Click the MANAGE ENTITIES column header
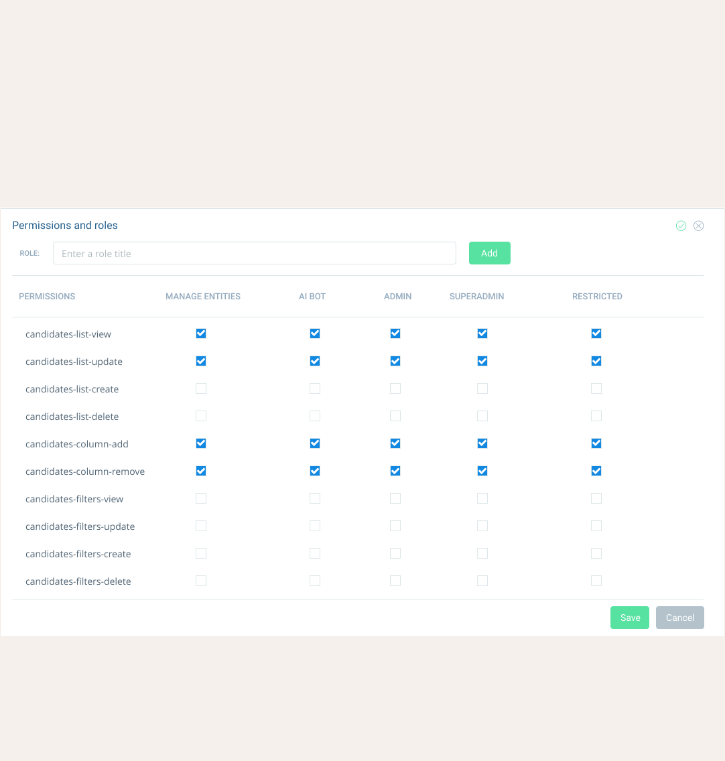The image size is (725, 761). (x=203, y=296)
